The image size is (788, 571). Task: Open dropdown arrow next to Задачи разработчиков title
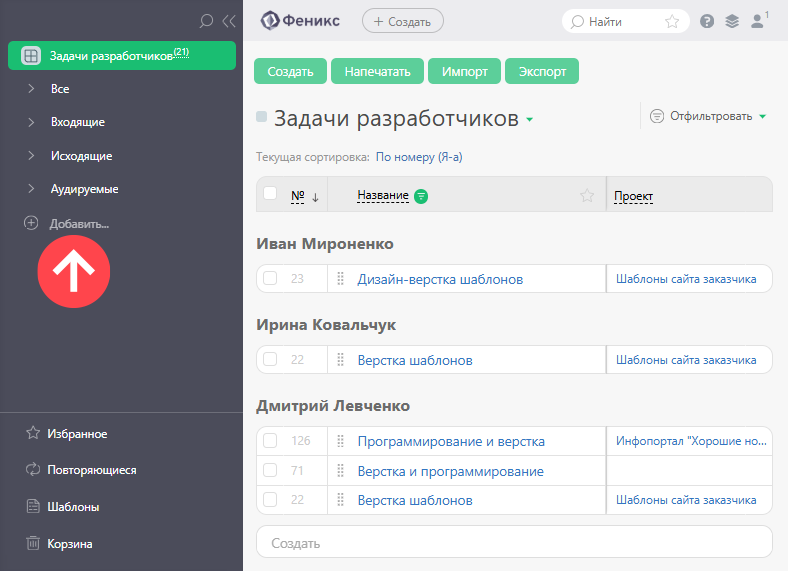pos(529,120)
